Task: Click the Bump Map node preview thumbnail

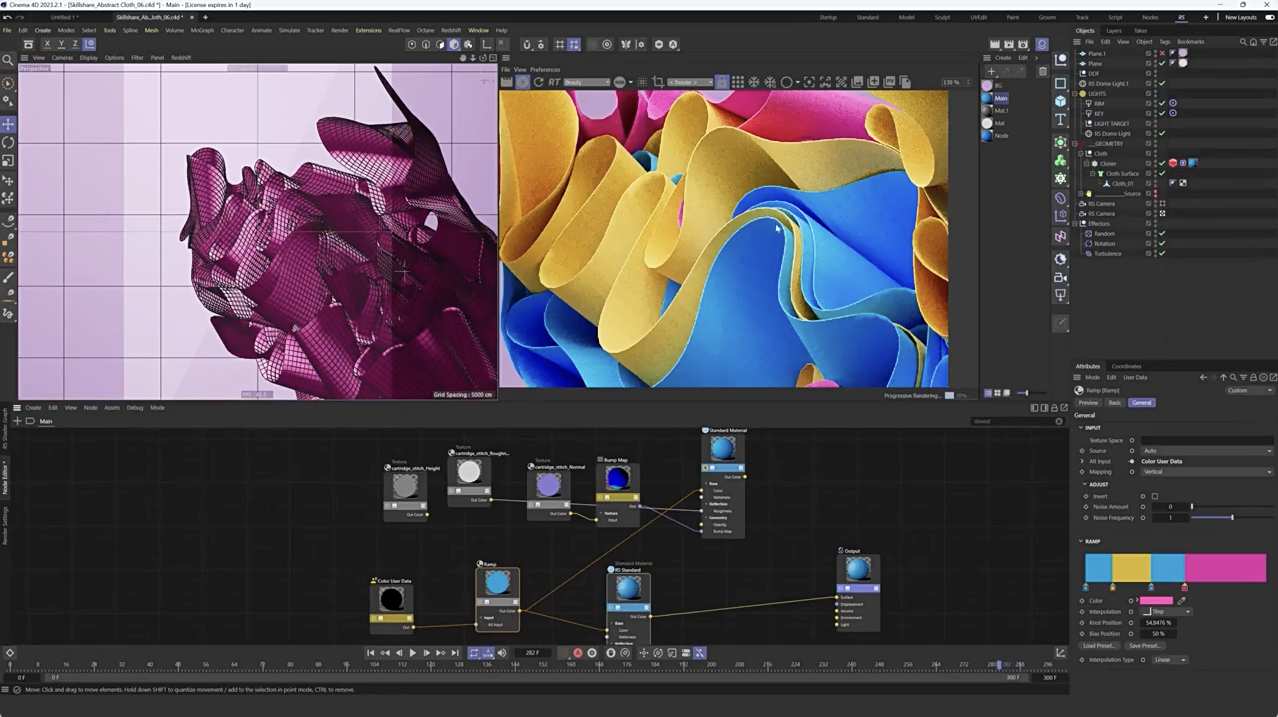Action: point(617,482)
